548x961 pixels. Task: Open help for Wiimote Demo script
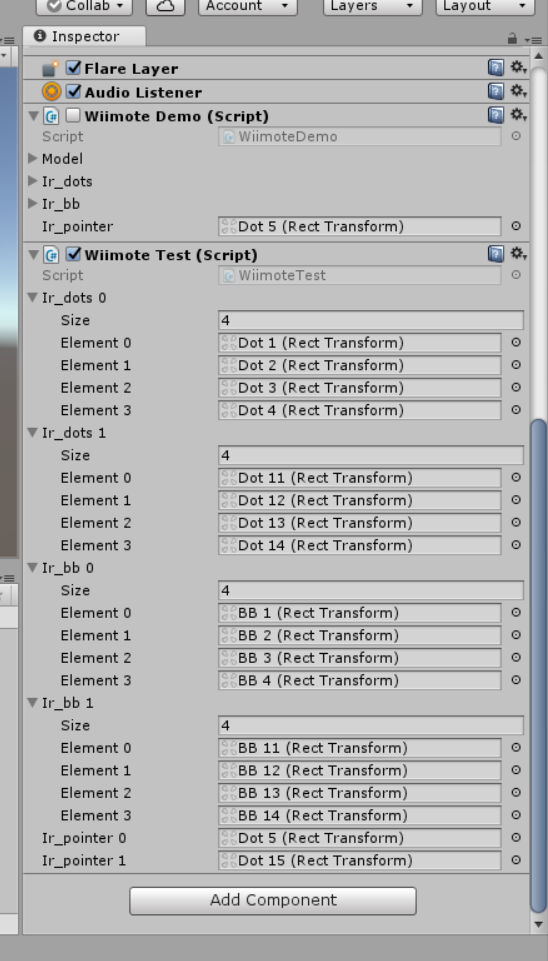point(496,115)
